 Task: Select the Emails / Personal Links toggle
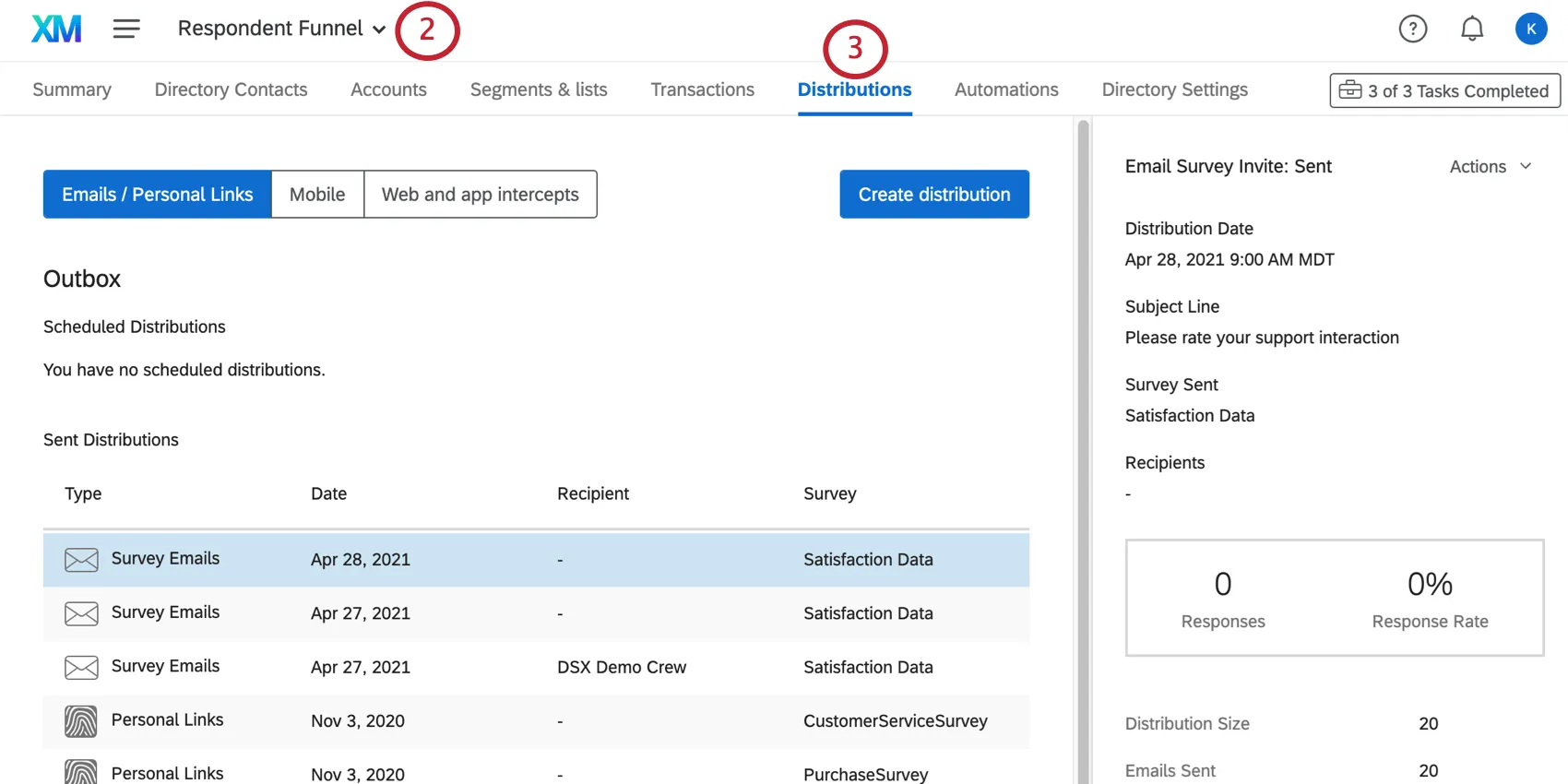click(x=157, y=195)
